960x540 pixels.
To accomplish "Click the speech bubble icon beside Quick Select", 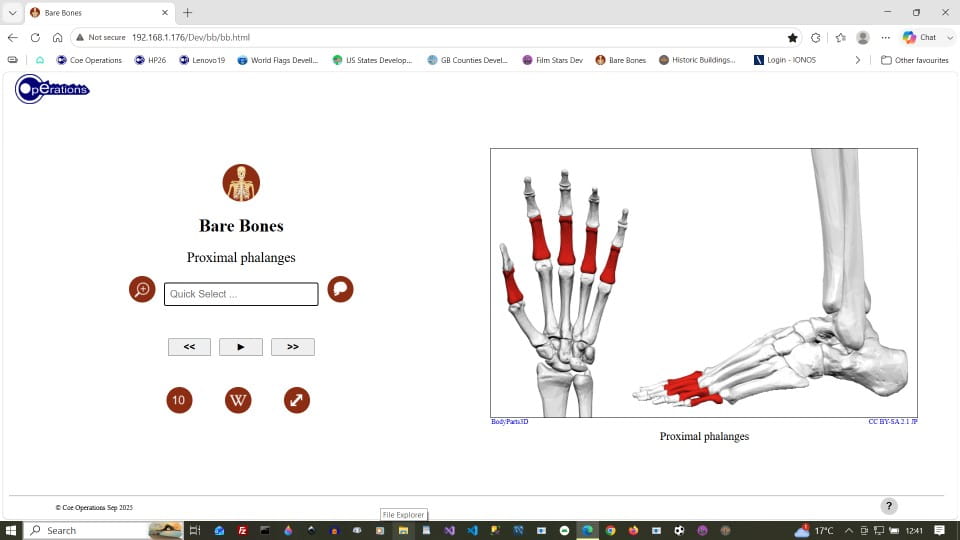I will (340, 289).
